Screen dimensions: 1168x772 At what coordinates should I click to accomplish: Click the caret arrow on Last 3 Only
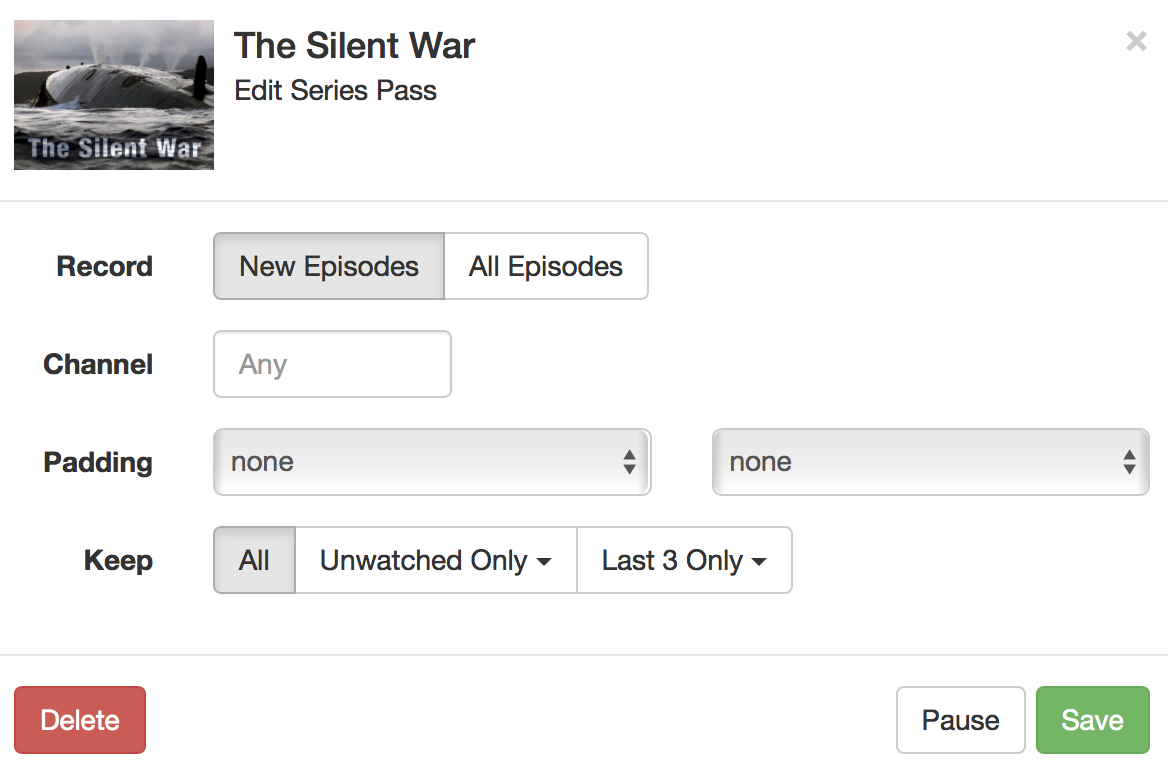[759, 562]
